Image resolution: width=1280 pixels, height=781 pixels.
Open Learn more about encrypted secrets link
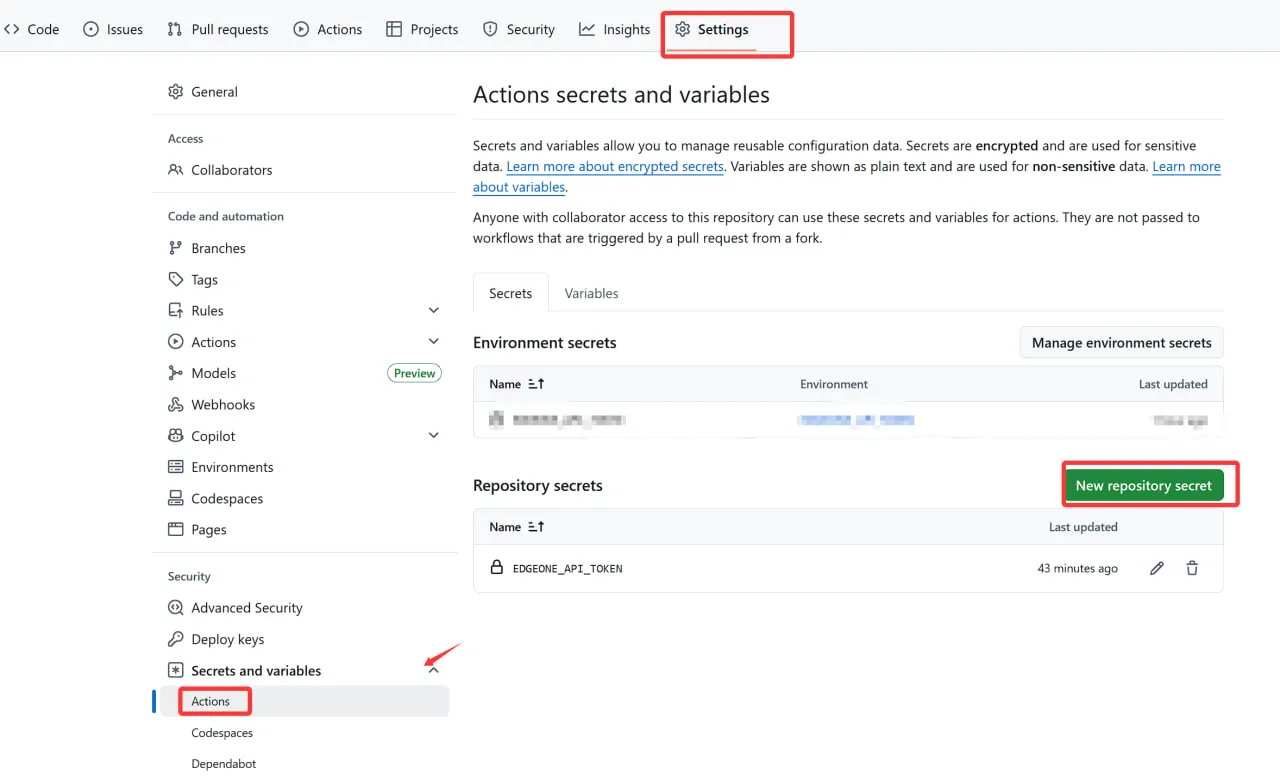615,167
